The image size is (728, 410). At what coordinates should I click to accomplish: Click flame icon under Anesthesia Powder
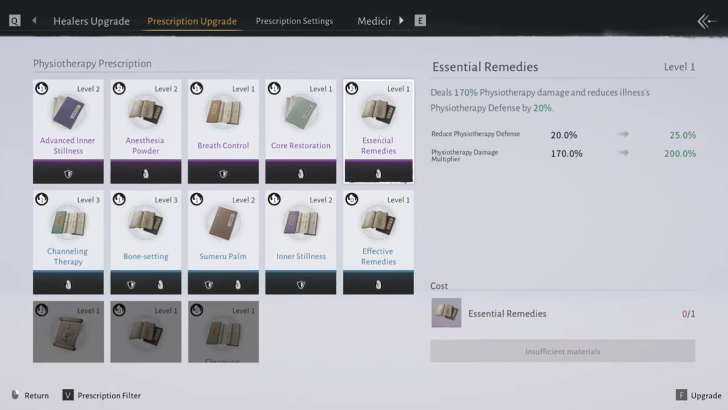click(x=146, y=174)
